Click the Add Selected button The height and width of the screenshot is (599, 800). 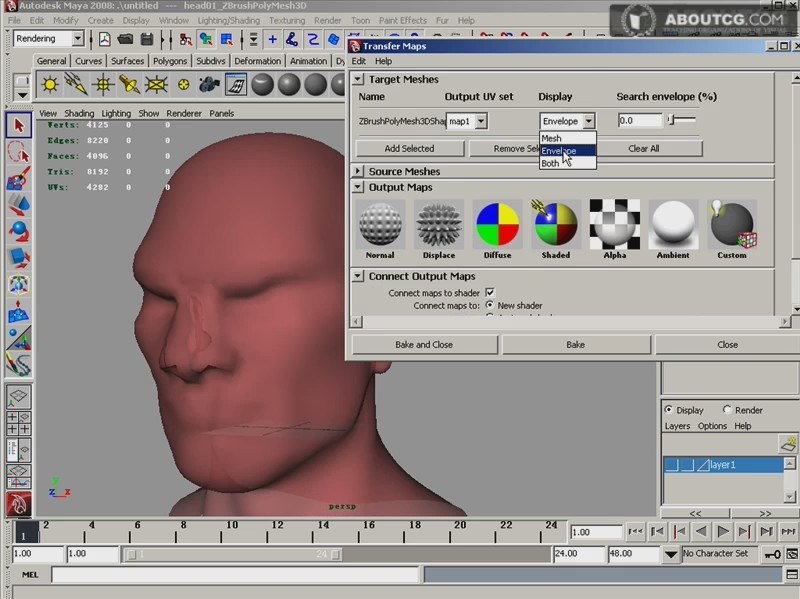click(x=409, y=148)
